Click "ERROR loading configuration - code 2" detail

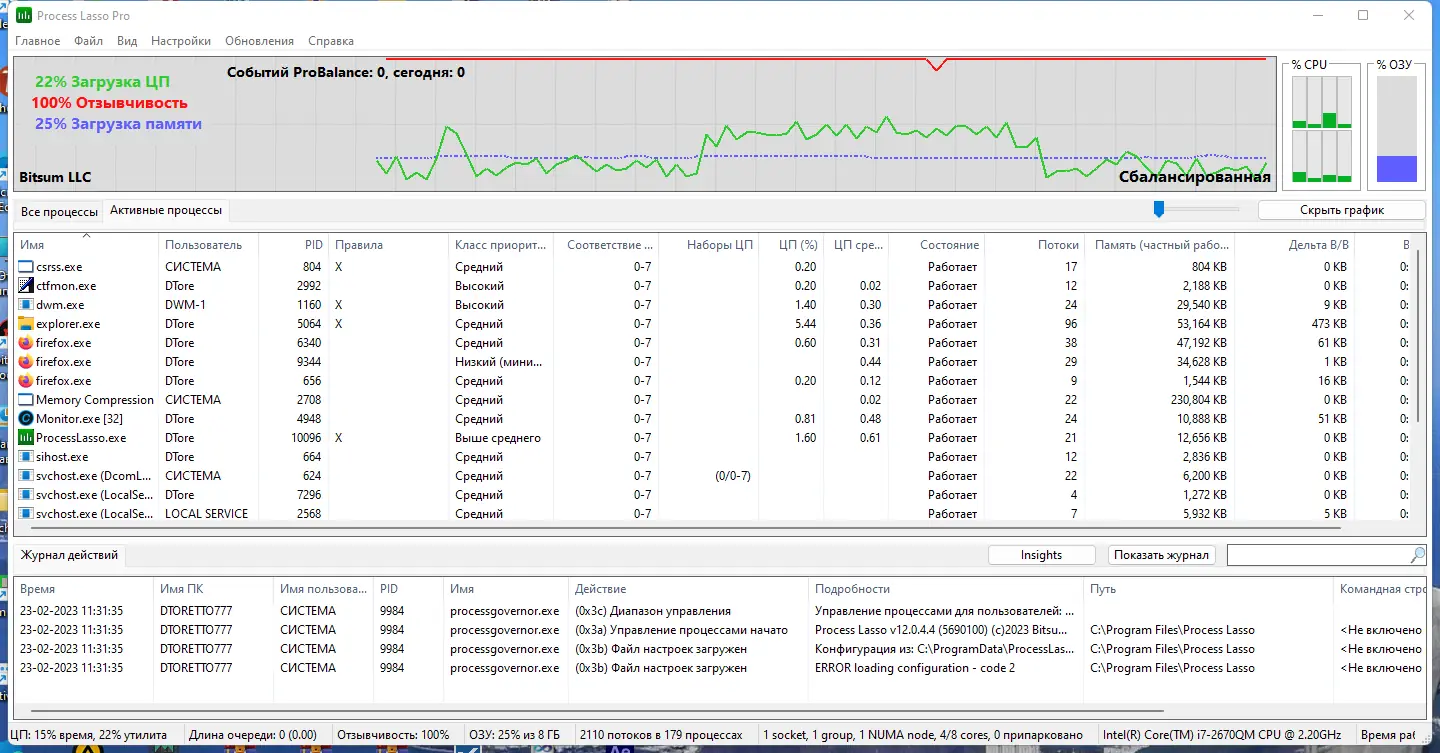point(915,668)
